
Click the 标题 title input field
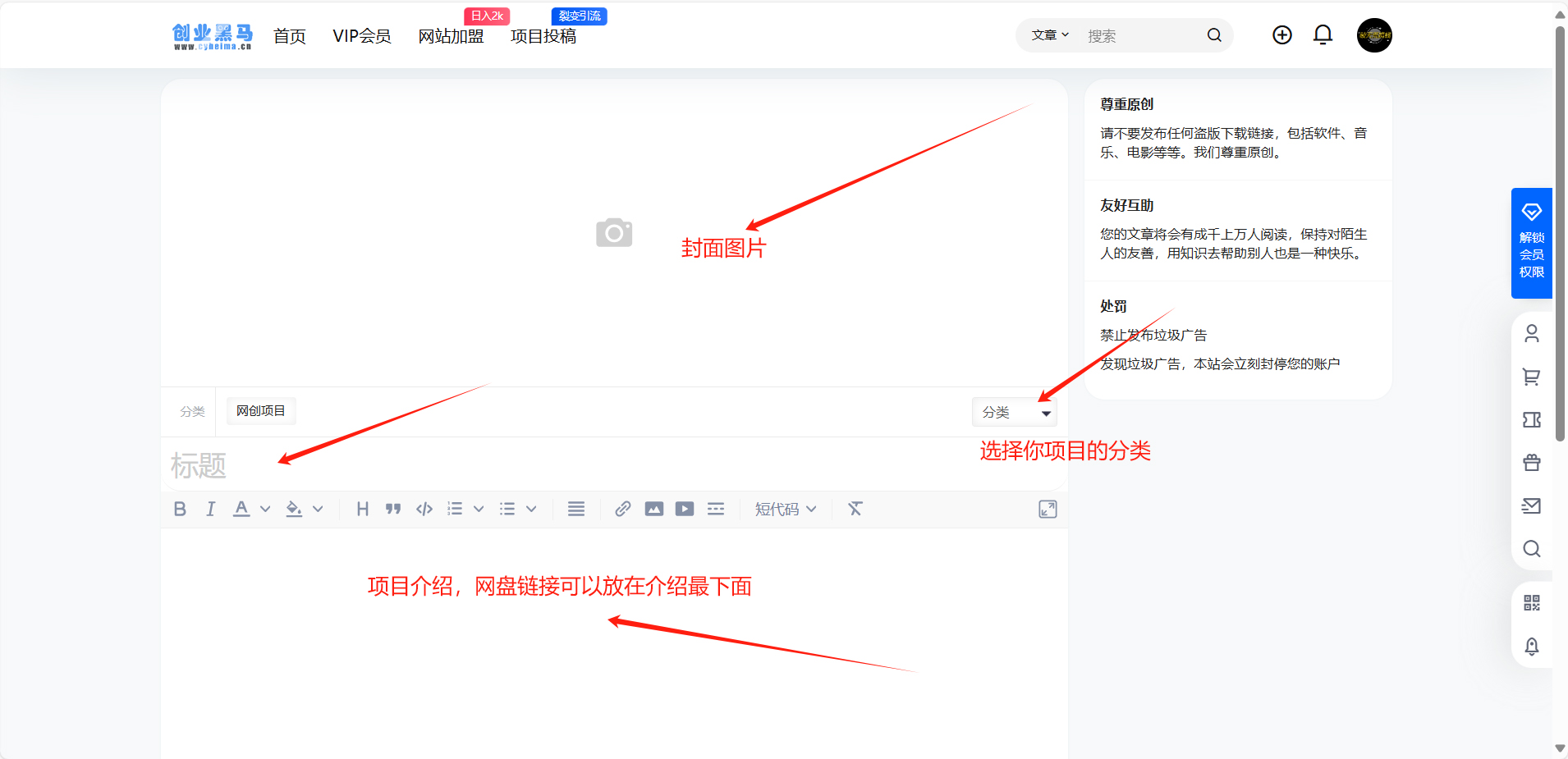tap(410, 464)
